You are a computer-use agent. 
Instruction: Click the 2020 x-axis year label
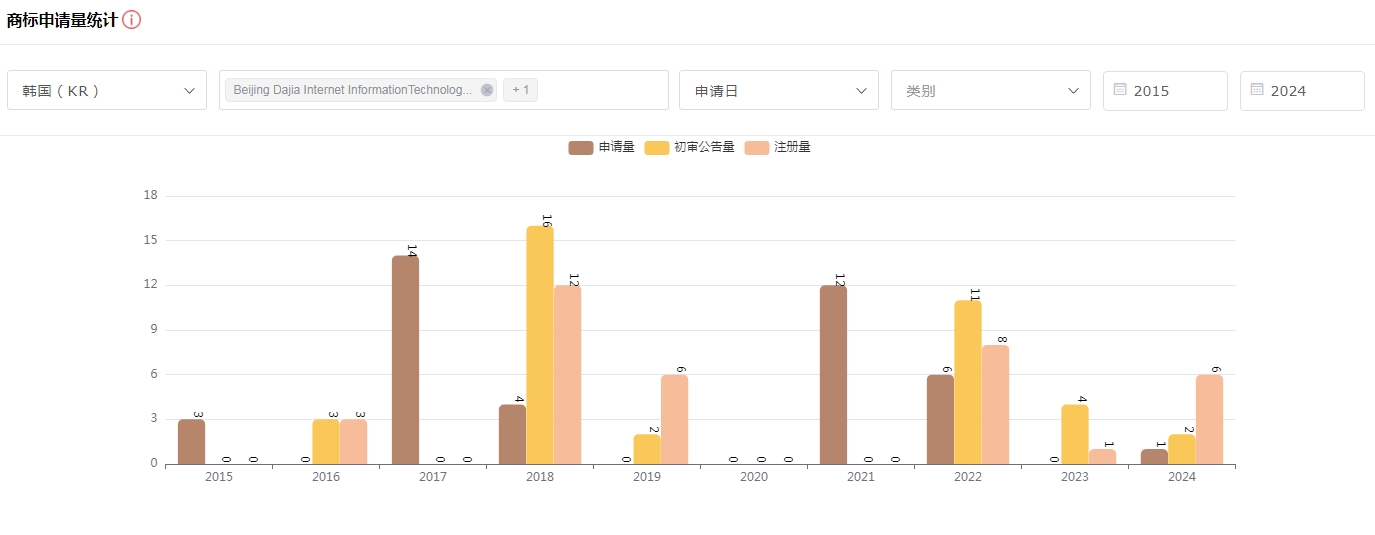pyautogui.click(x=754, y=477)
